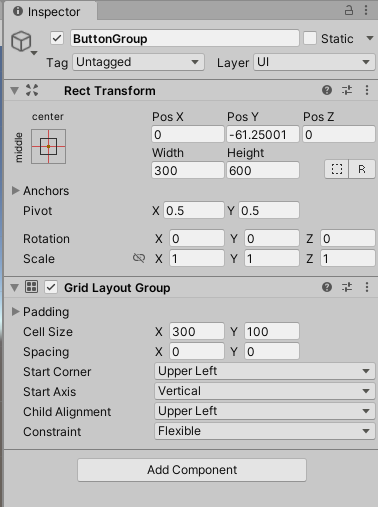The image size is (378, 507).
Task: Click the GameObject cube icon selector
Action: click(23, 42)
